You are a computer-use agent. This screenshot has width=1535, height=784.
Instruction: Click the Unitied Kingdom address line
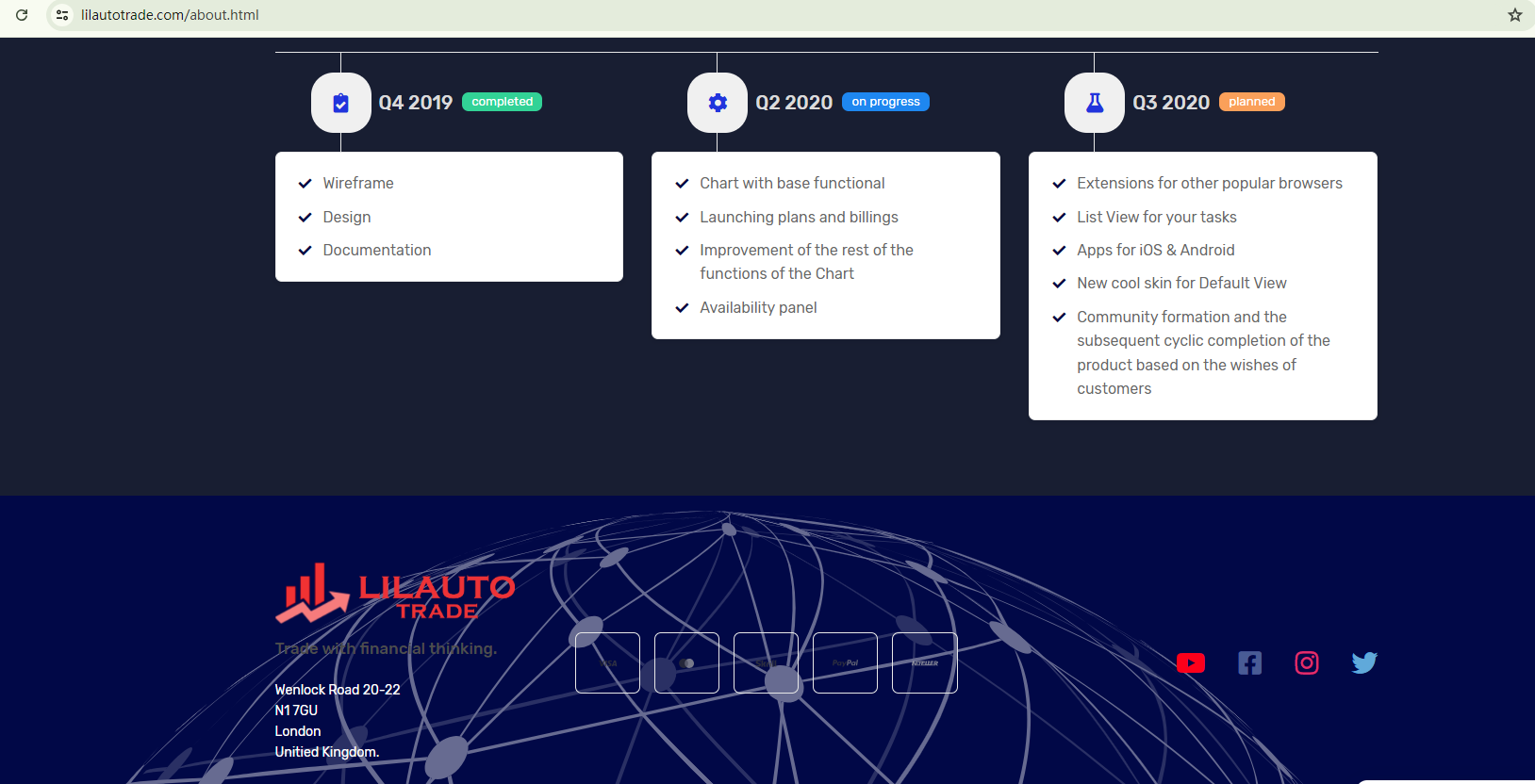327,752
